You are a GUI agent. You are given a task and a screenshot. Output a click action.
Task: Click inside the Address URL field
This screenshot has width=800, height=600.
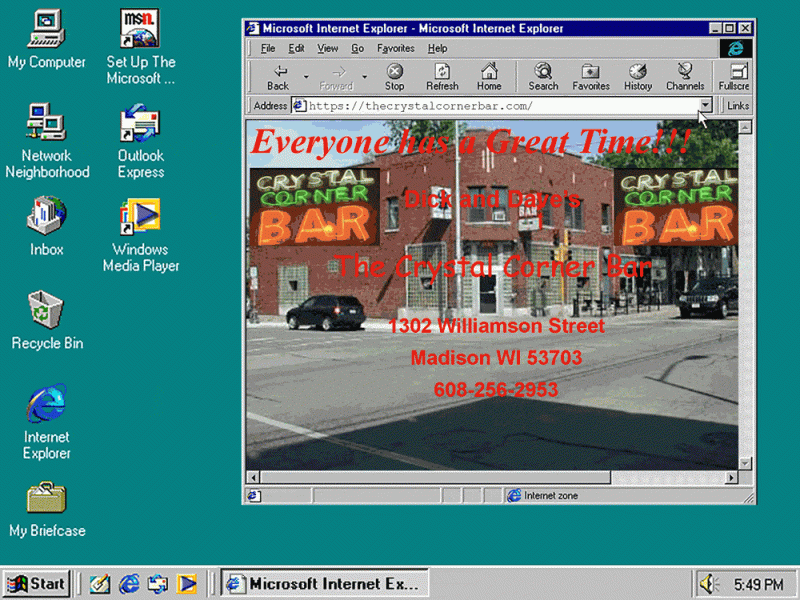coord(500,105)
